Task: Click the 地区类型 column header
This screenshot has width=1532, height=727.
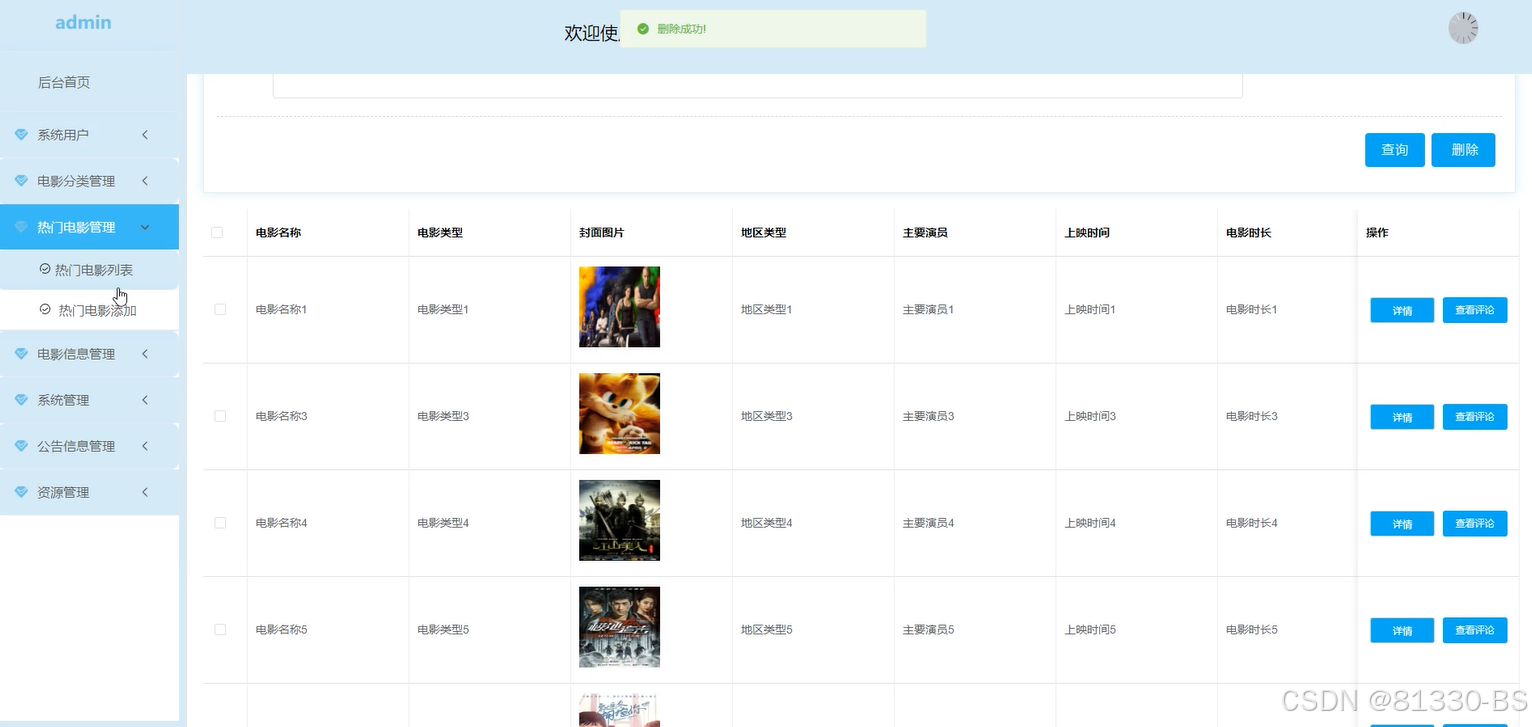Action: 764,233
